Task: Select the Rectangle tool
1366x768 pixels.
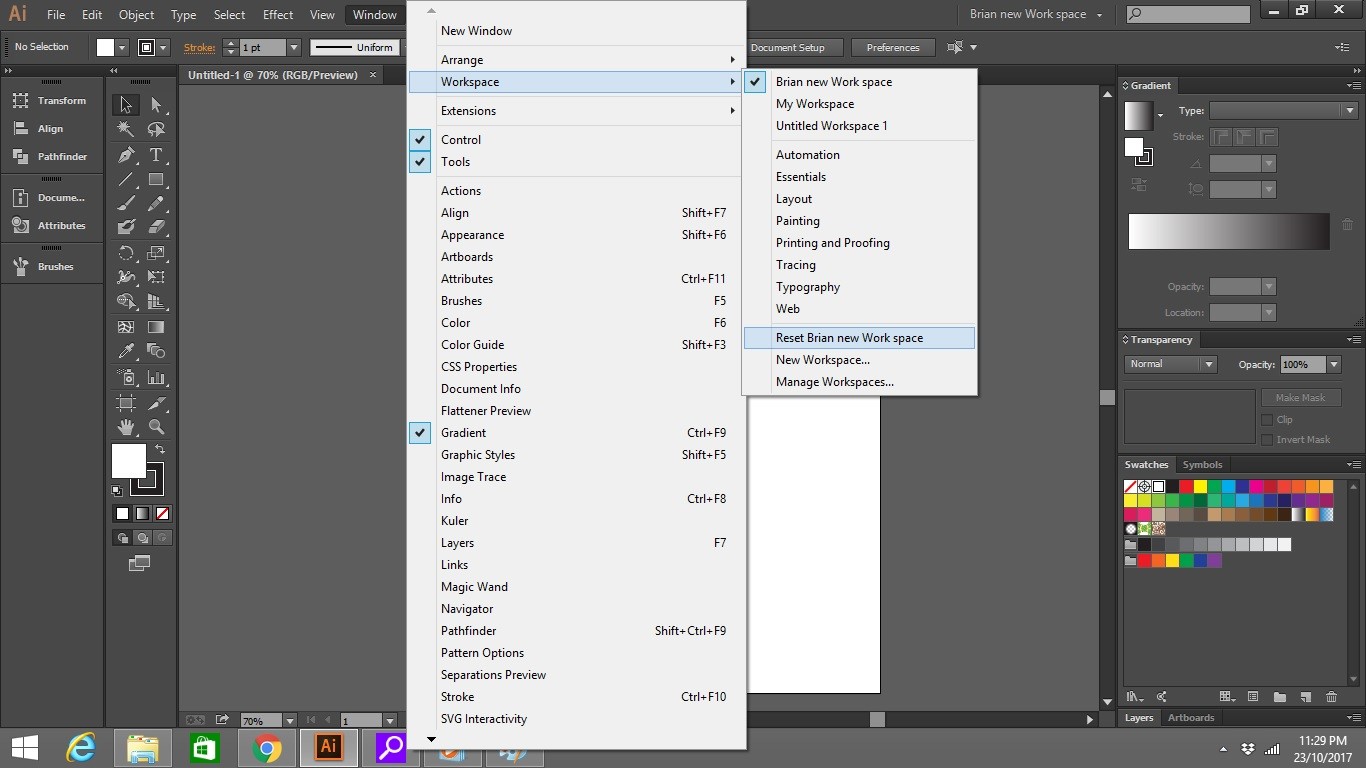Action: [x=156, y=180]
